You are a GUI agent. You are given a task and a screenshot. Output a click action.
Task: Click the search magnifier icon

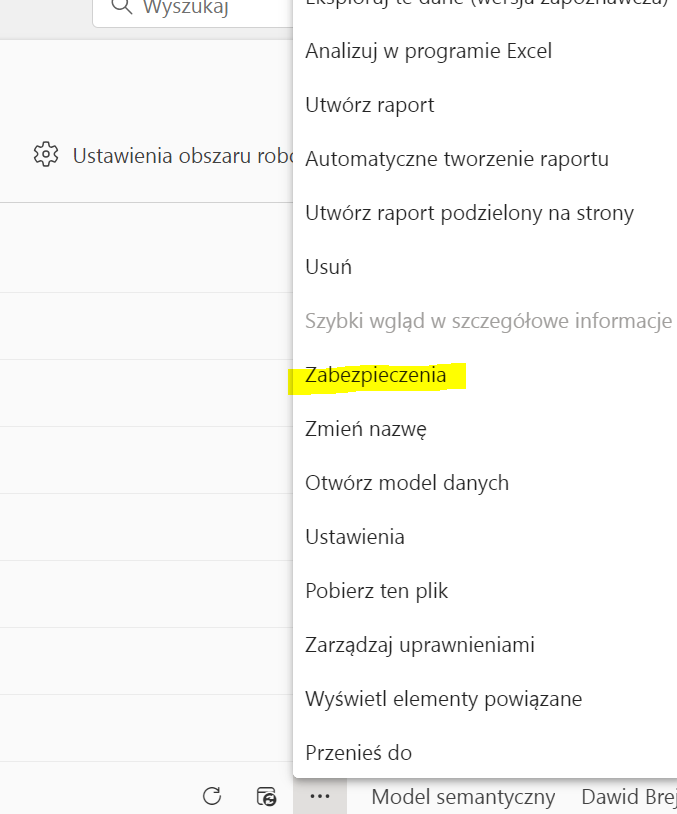pyautogui.click(x=121, y=8)
